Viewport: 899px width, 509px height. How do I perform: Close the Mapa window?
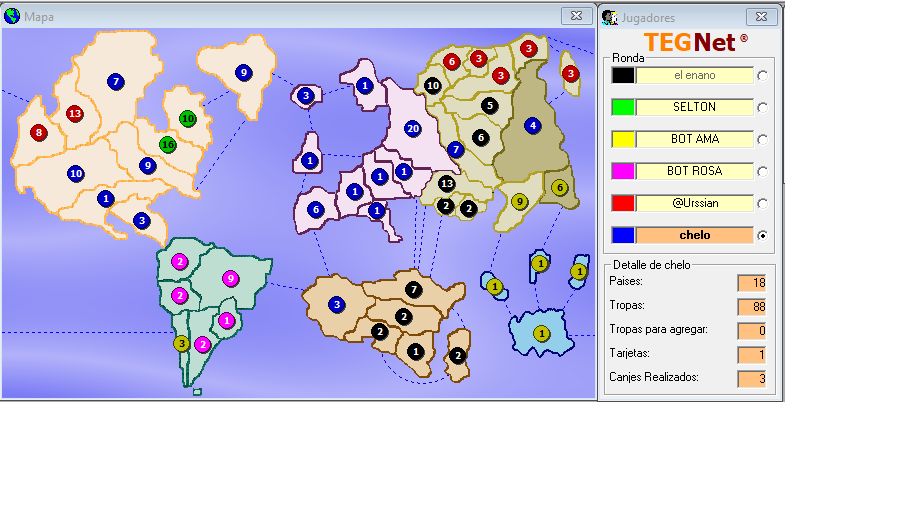[574, 16]
